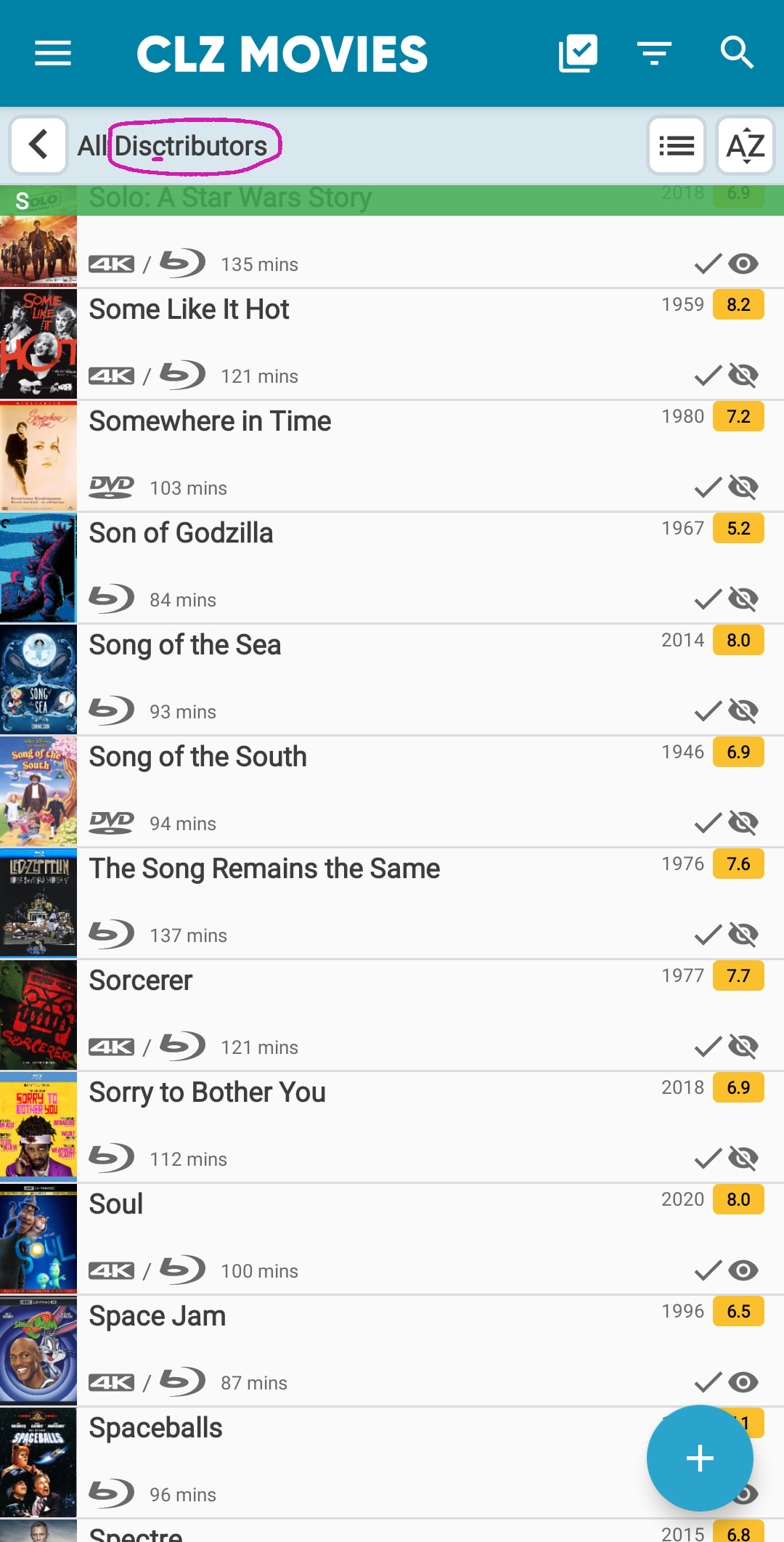Tap the DVD icon for Song of the South
This screenshot has height=1542, width=784.
[x=111, y=823]
